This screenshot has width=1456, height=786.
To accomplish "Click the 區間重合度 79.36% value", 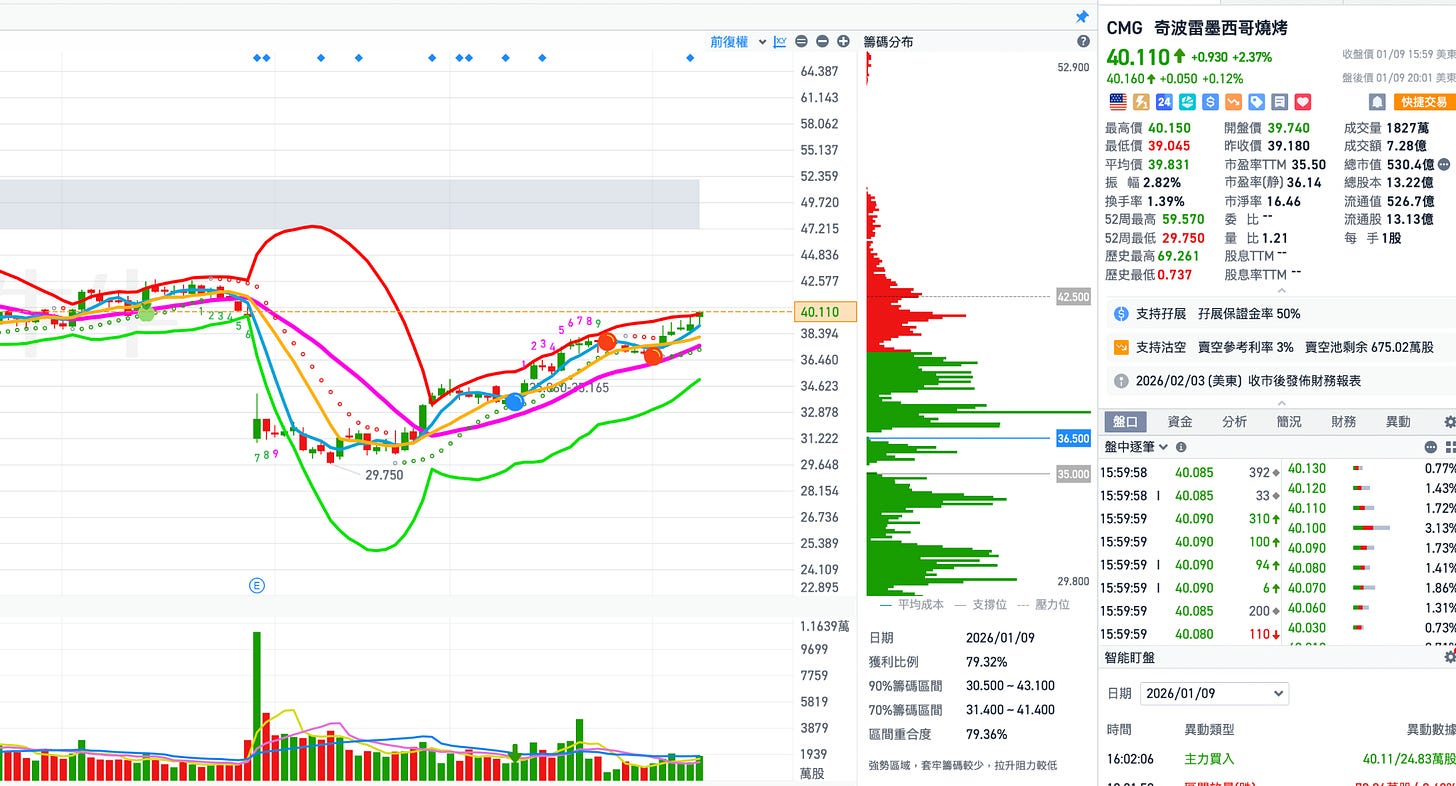I will click(x=986, y=734).
